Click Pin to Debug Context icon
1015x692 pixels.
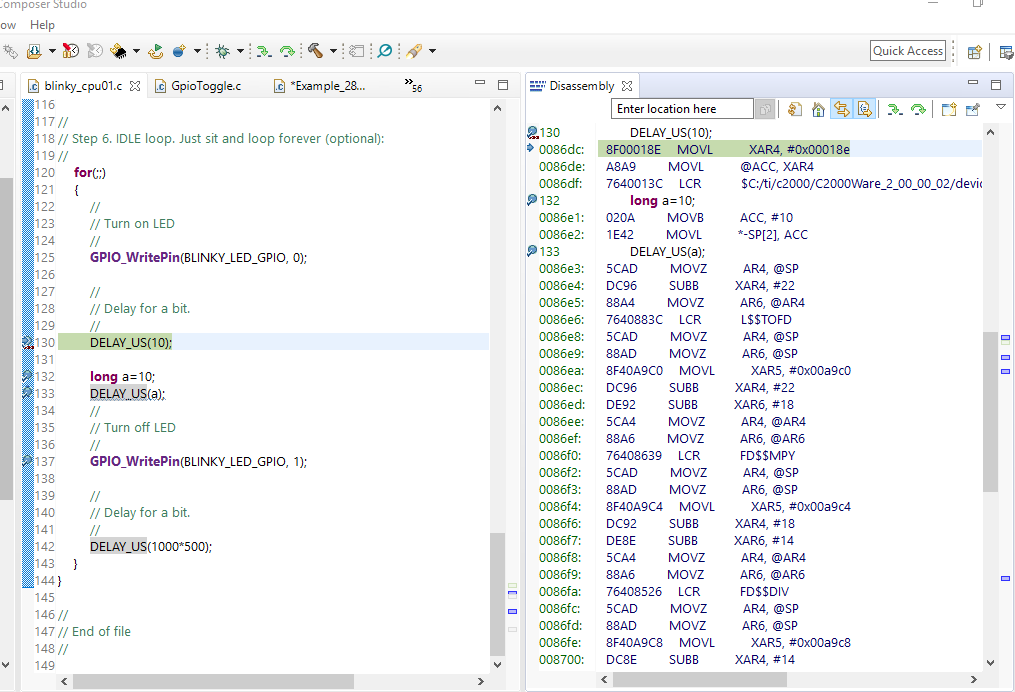pyautogui.click(x=972, y=109)
